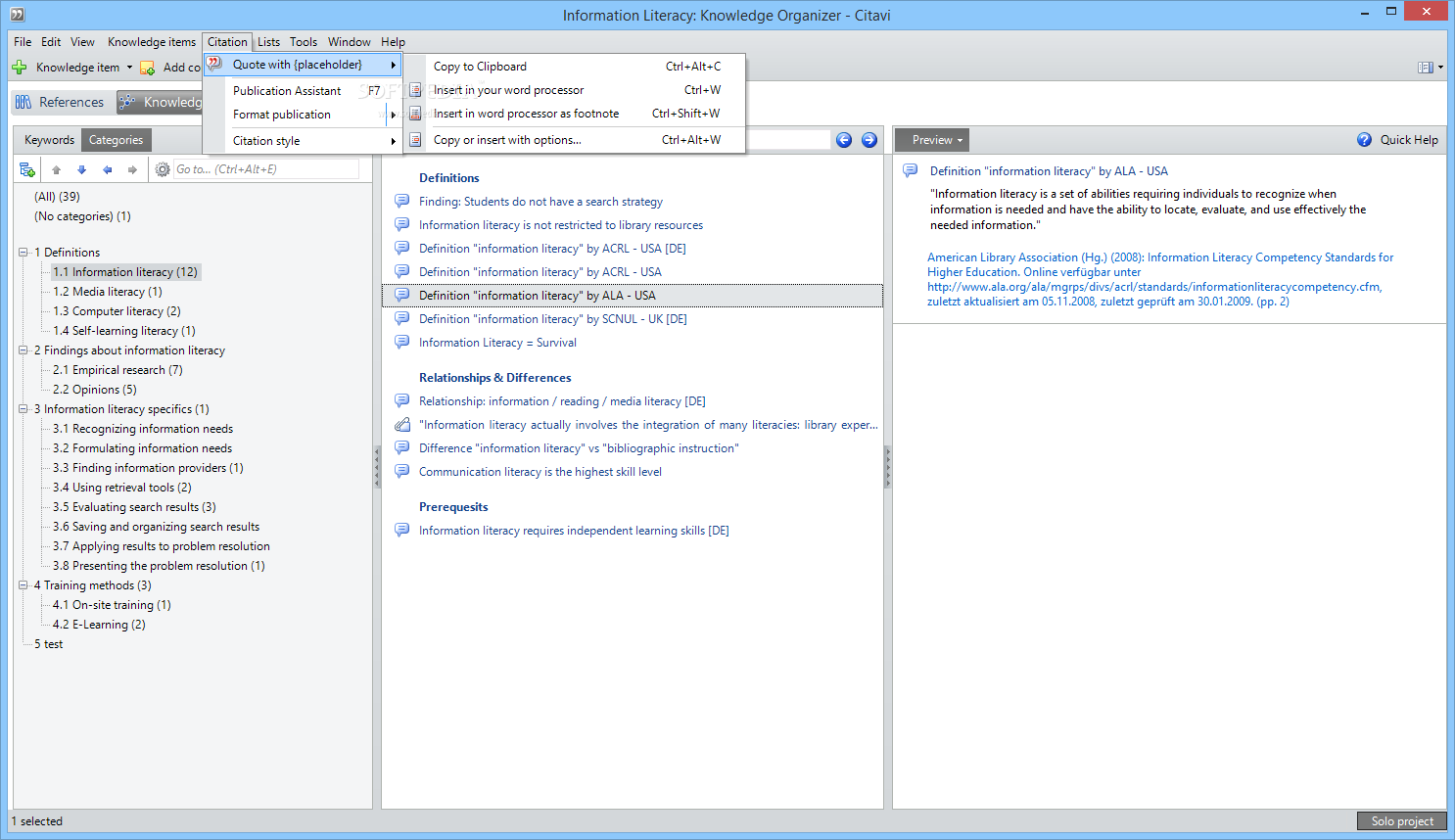
Task: Click the new category icon
Action: click(27, 169)
